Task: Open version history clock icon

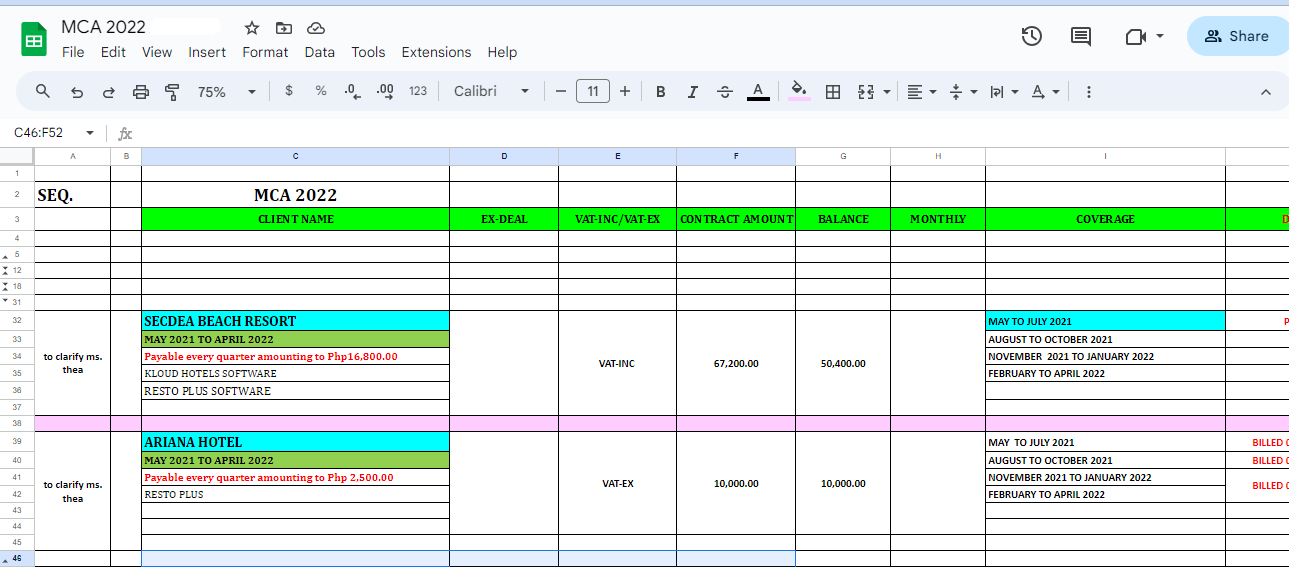Action: coord(1032,36)
